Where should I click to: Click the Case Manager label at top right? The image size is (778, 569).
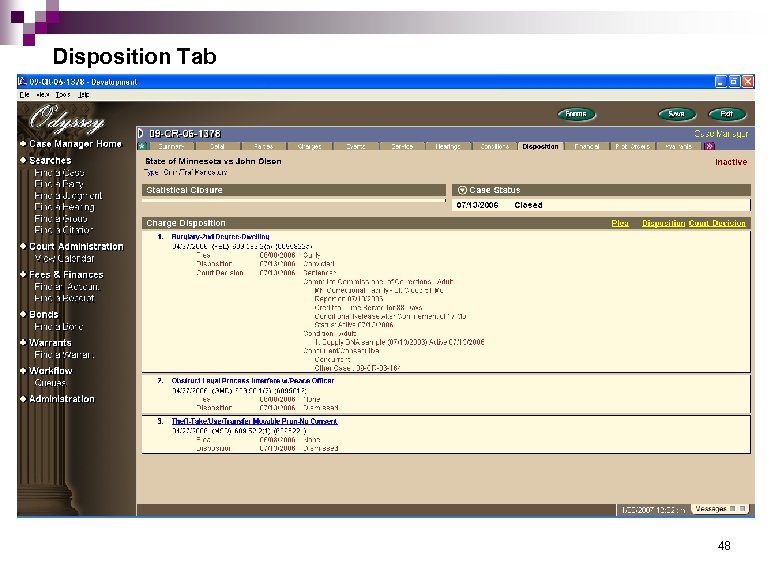pyautogui.click(x=721, y=133)
